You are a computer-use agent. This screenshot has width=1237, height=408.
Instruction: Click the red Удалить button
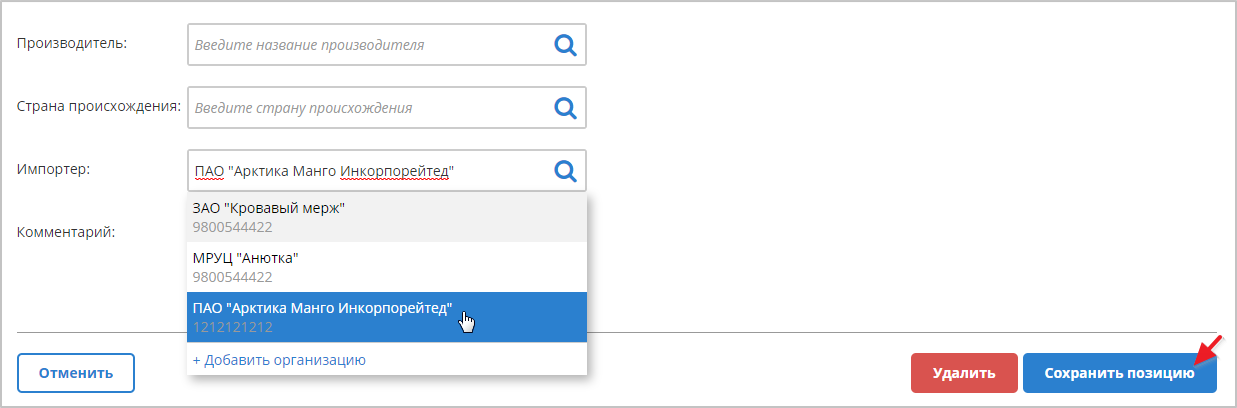click(x=964, y=373)
